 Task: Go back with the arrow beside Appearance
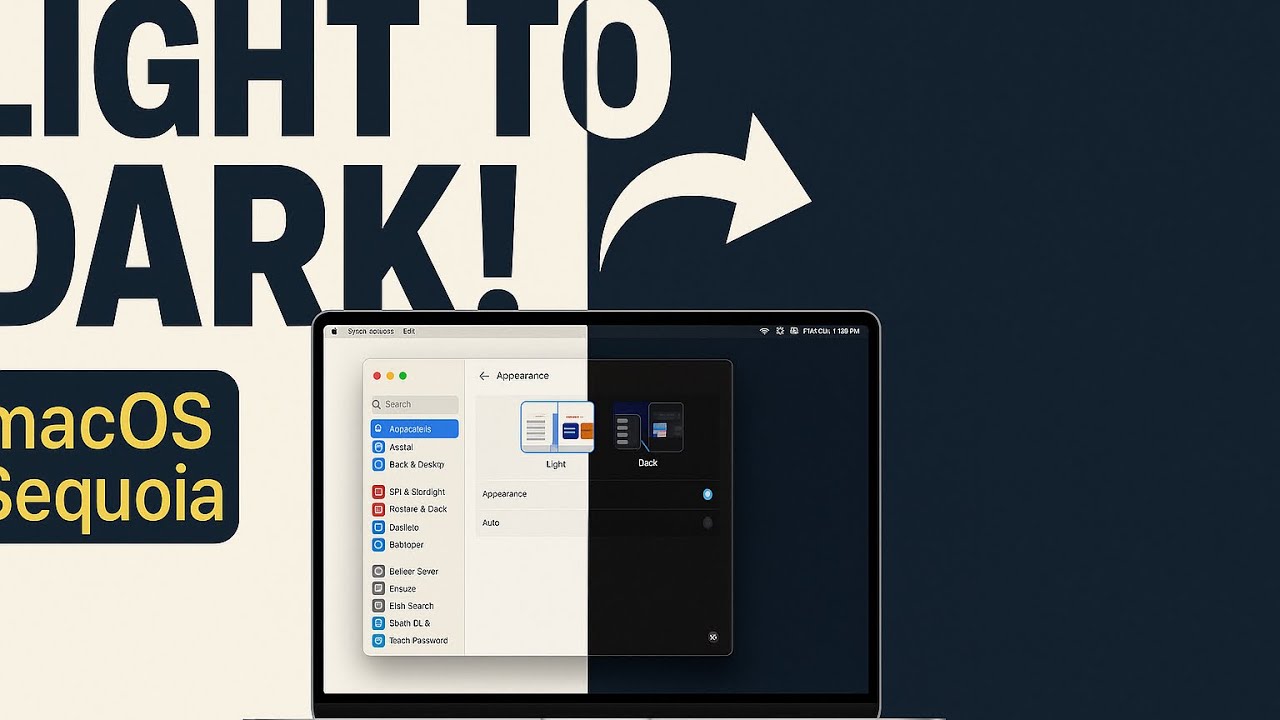pos(484,376)
